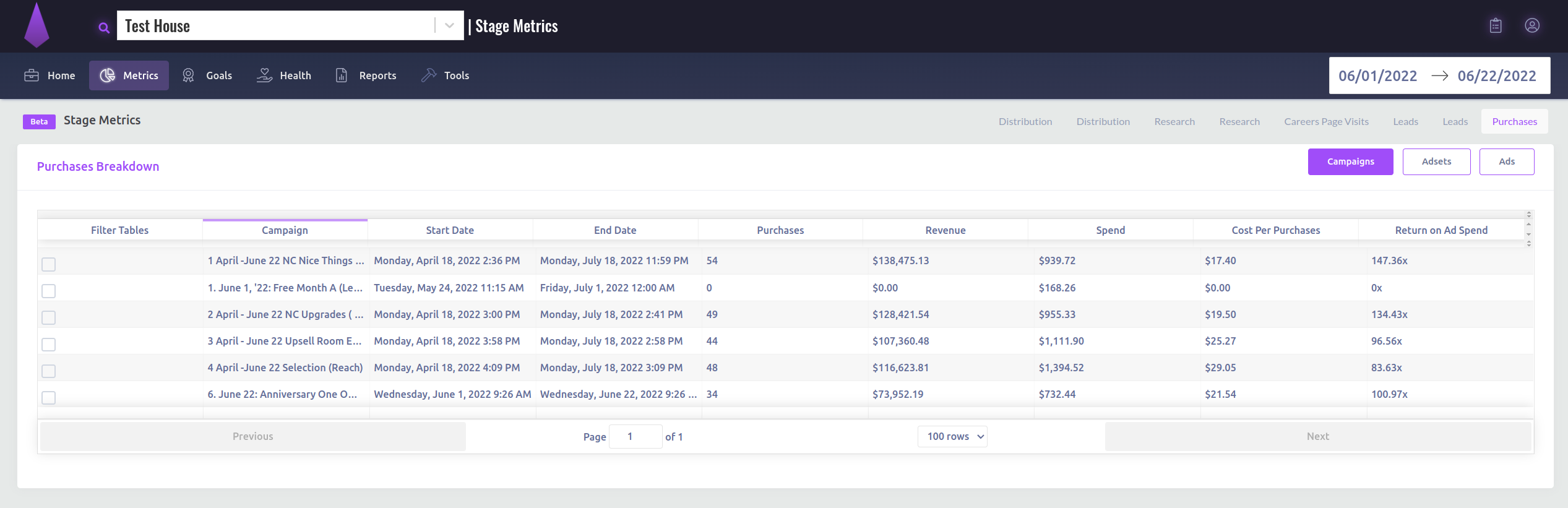The height and width of the screenshot is (508, 1568).
Task: Open the Goals section
Action: 207,75
